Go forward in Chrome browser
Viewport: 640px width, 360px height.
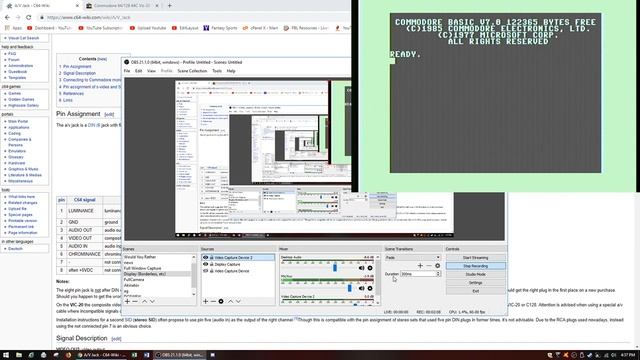click(18, 18)
